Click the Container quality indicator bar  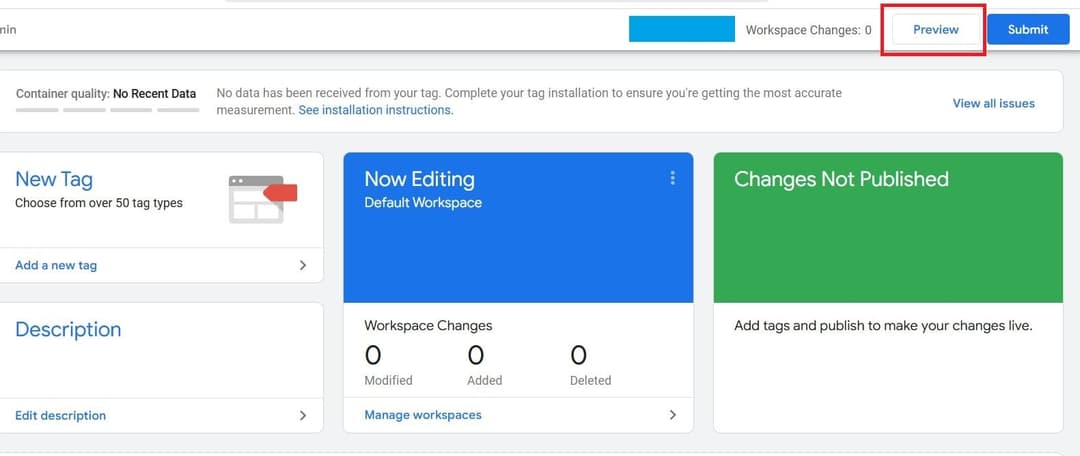coord(107,109)
